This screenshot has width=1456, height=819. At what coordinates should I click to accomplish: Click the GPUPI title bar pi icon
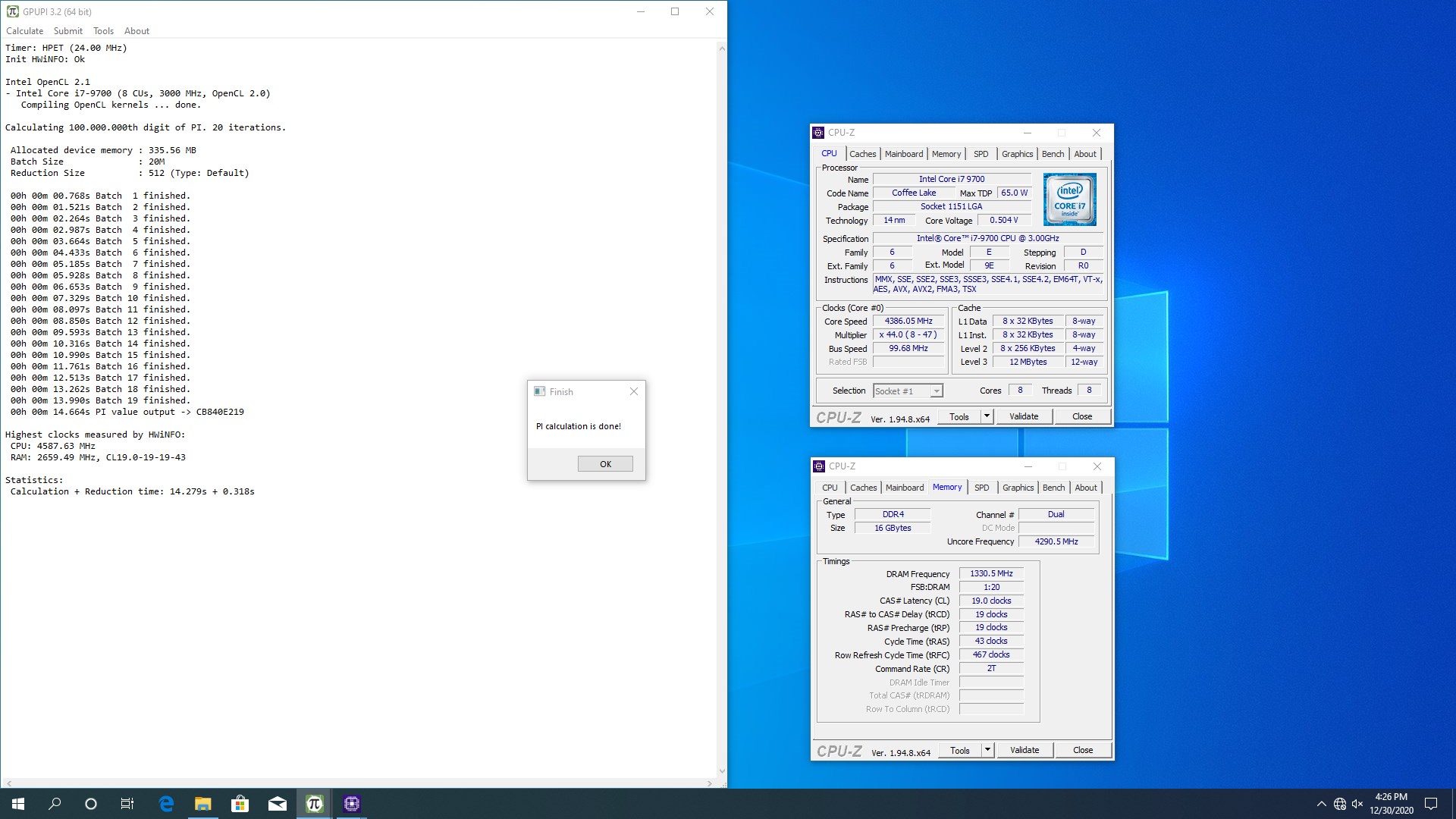(12, 11)
